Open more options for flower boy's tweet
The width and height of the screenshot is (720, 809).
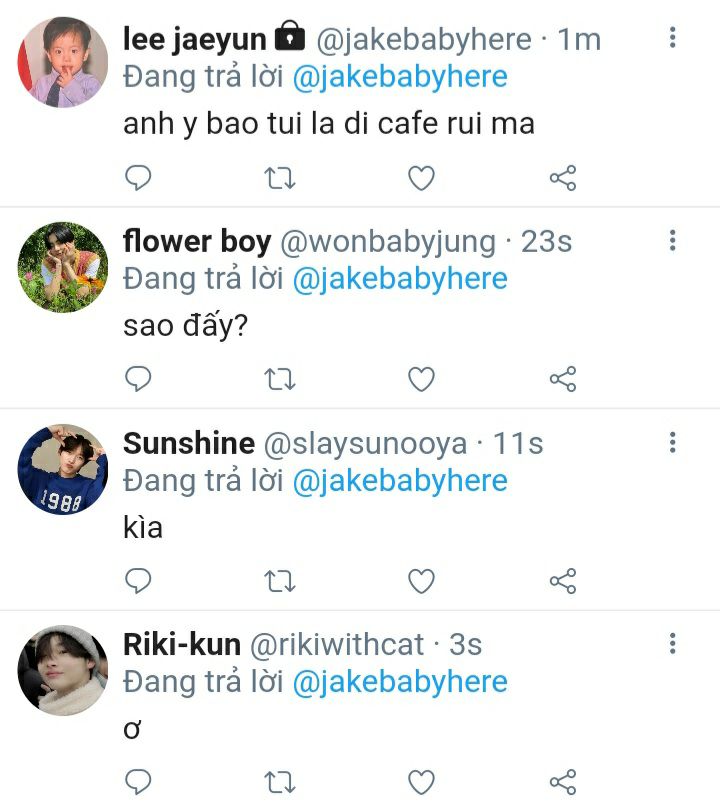coord(673,240)
